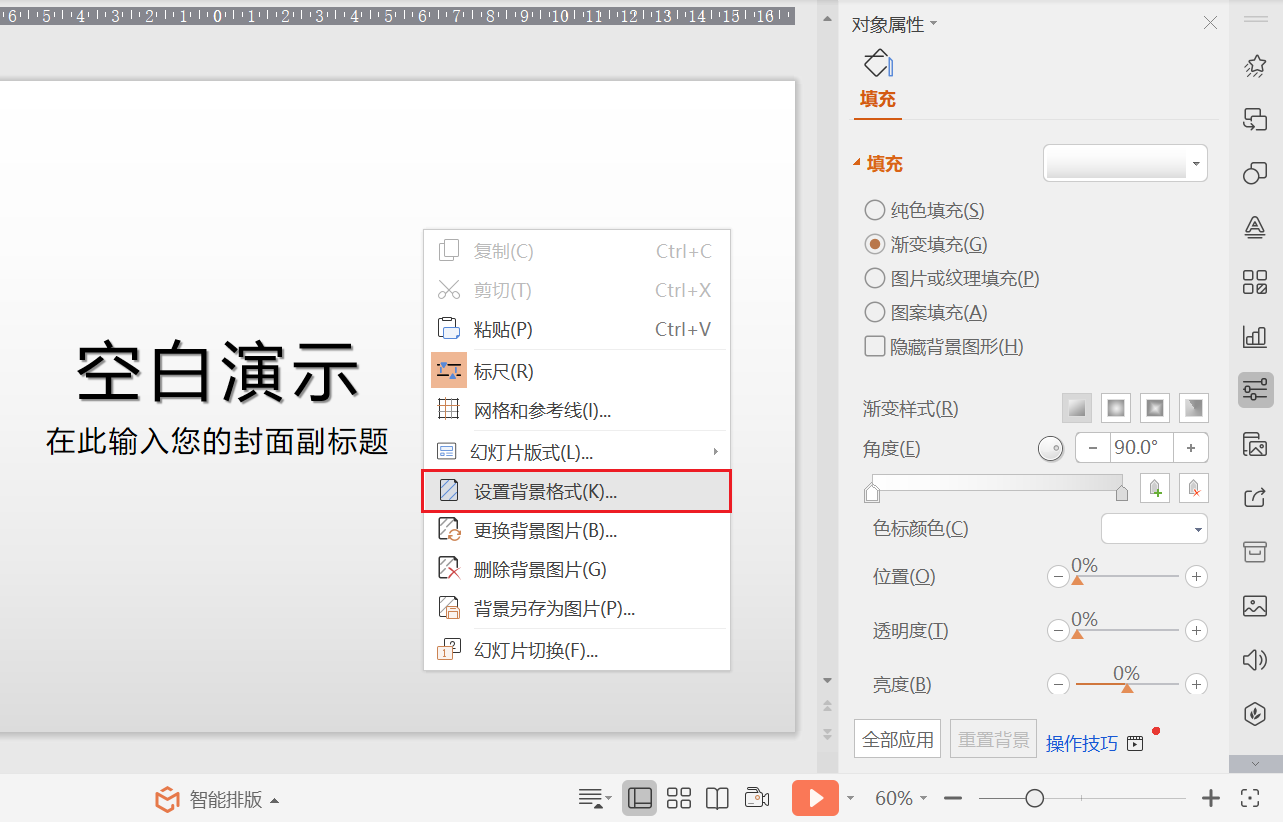Open the 60% zoom level dropdown
1283x822 pixels.
901,798
